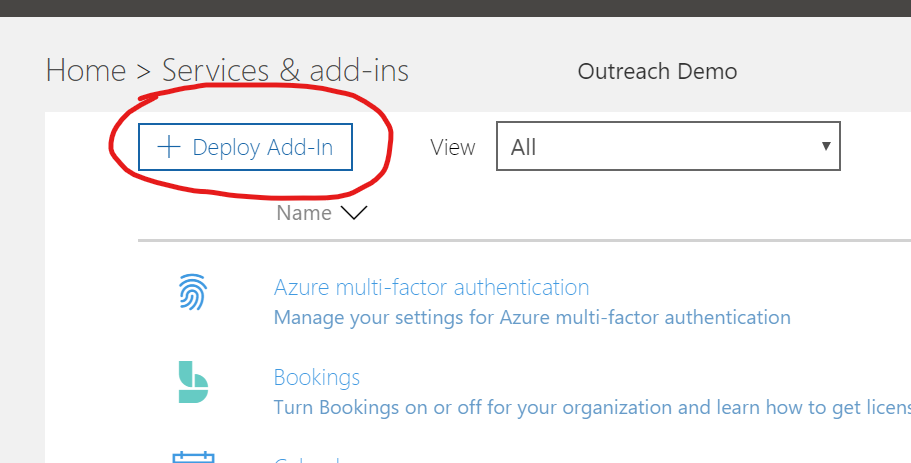Image resolution: width=911 pixels, height=463 pixels.
Task: Click Services & add-ins breadcrumb text
Action: [285, 71]
